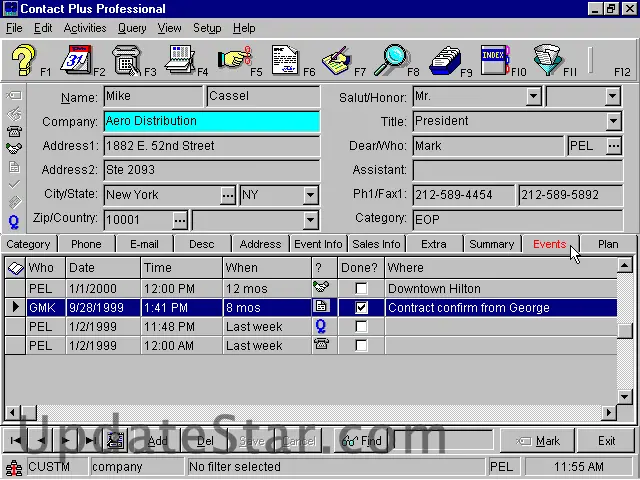Click the magnifying glass search icon (F8)
Screen dimensions: 640x480
point(391,60)
